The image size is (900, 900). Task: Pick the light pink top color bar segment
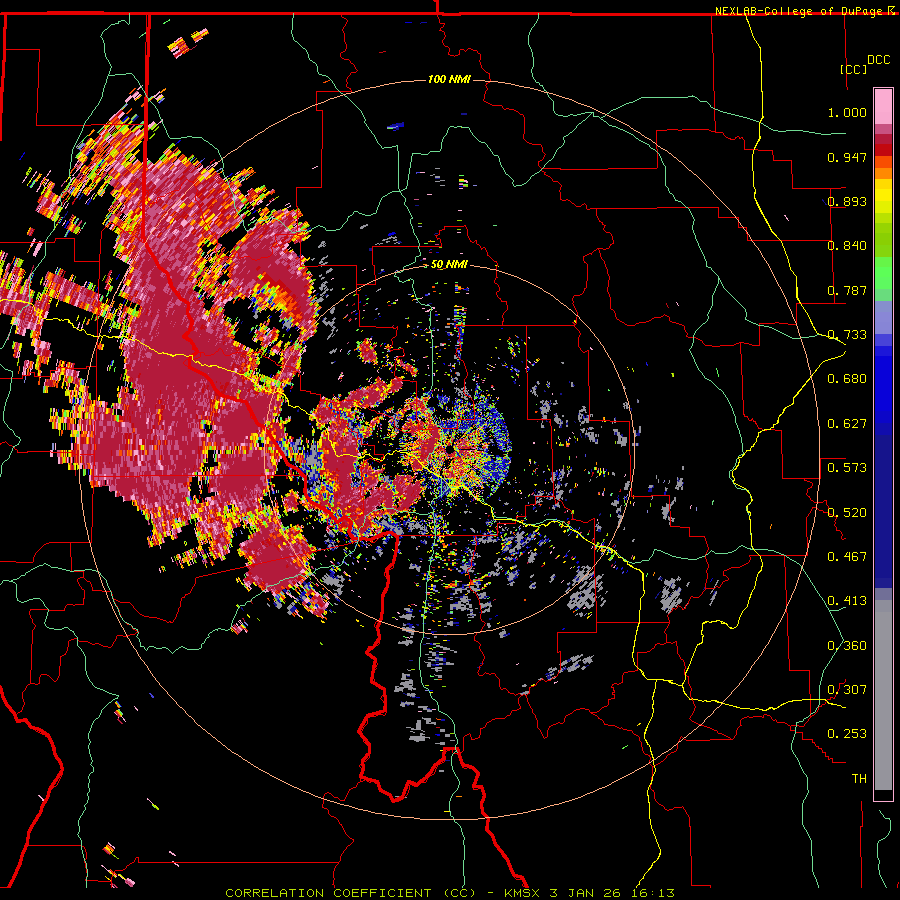click(x=883, y=106)
